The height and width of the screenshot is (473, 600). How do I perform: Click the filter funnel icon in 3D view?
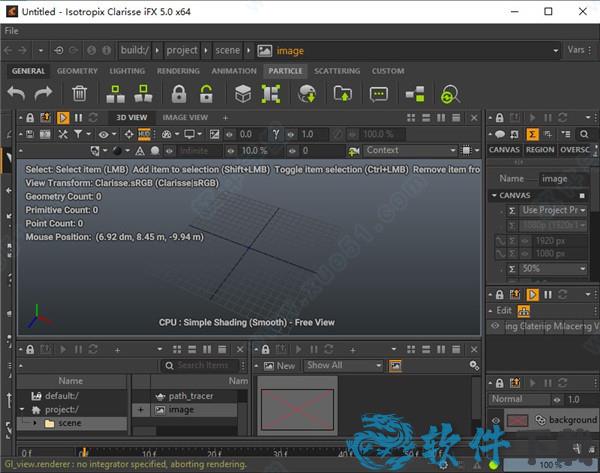[78, 134]
